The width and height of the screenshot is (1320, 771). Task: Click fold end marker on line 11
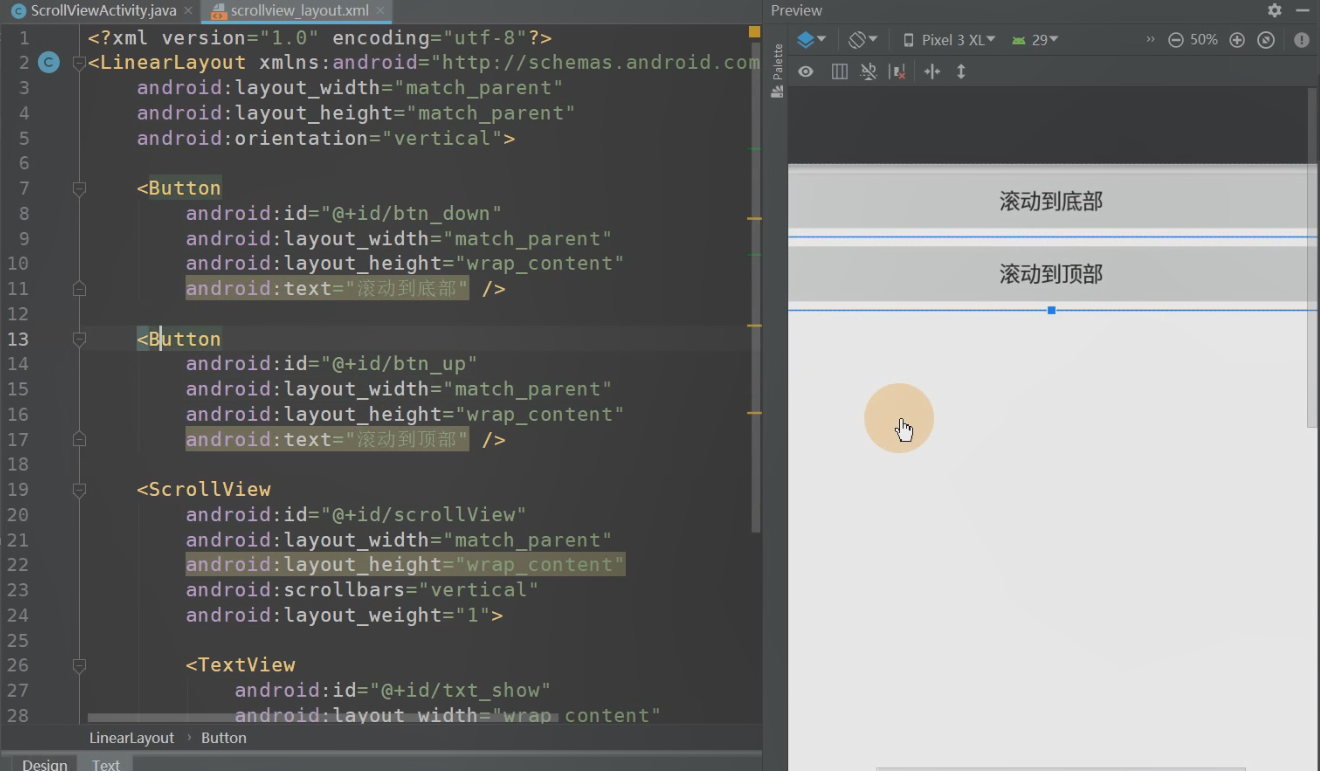79,289
